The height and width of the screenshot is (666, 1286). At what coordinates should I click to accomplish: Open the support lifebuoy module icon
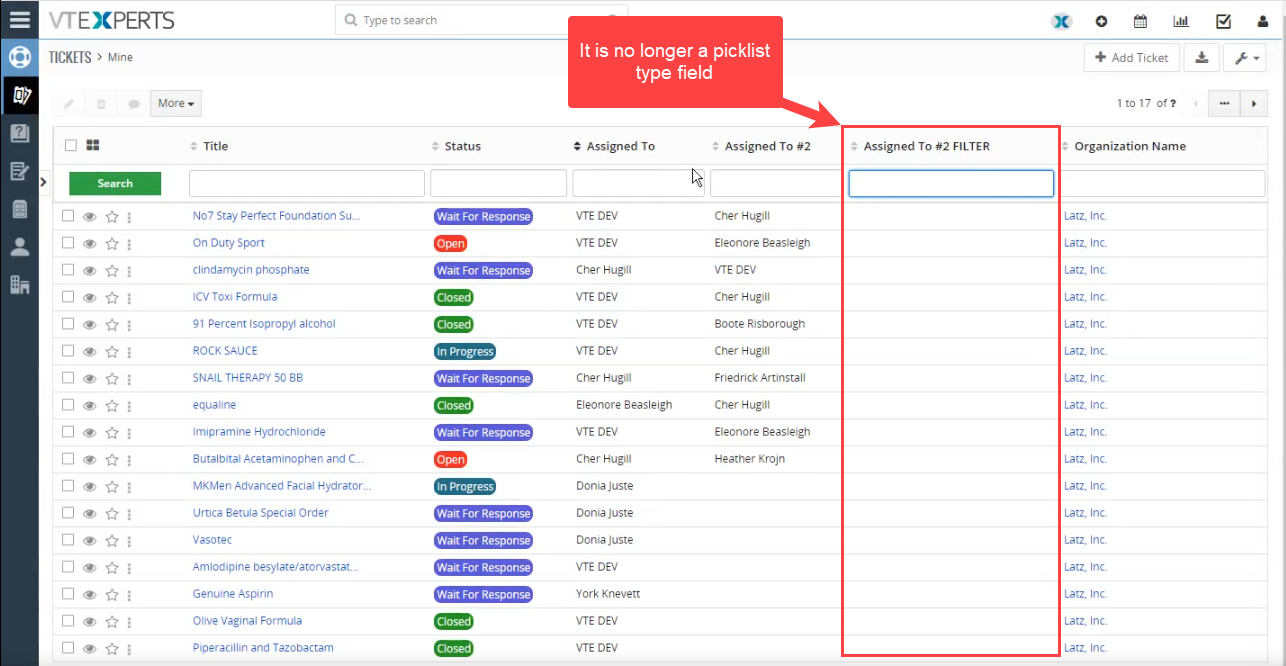pos(19,57)
